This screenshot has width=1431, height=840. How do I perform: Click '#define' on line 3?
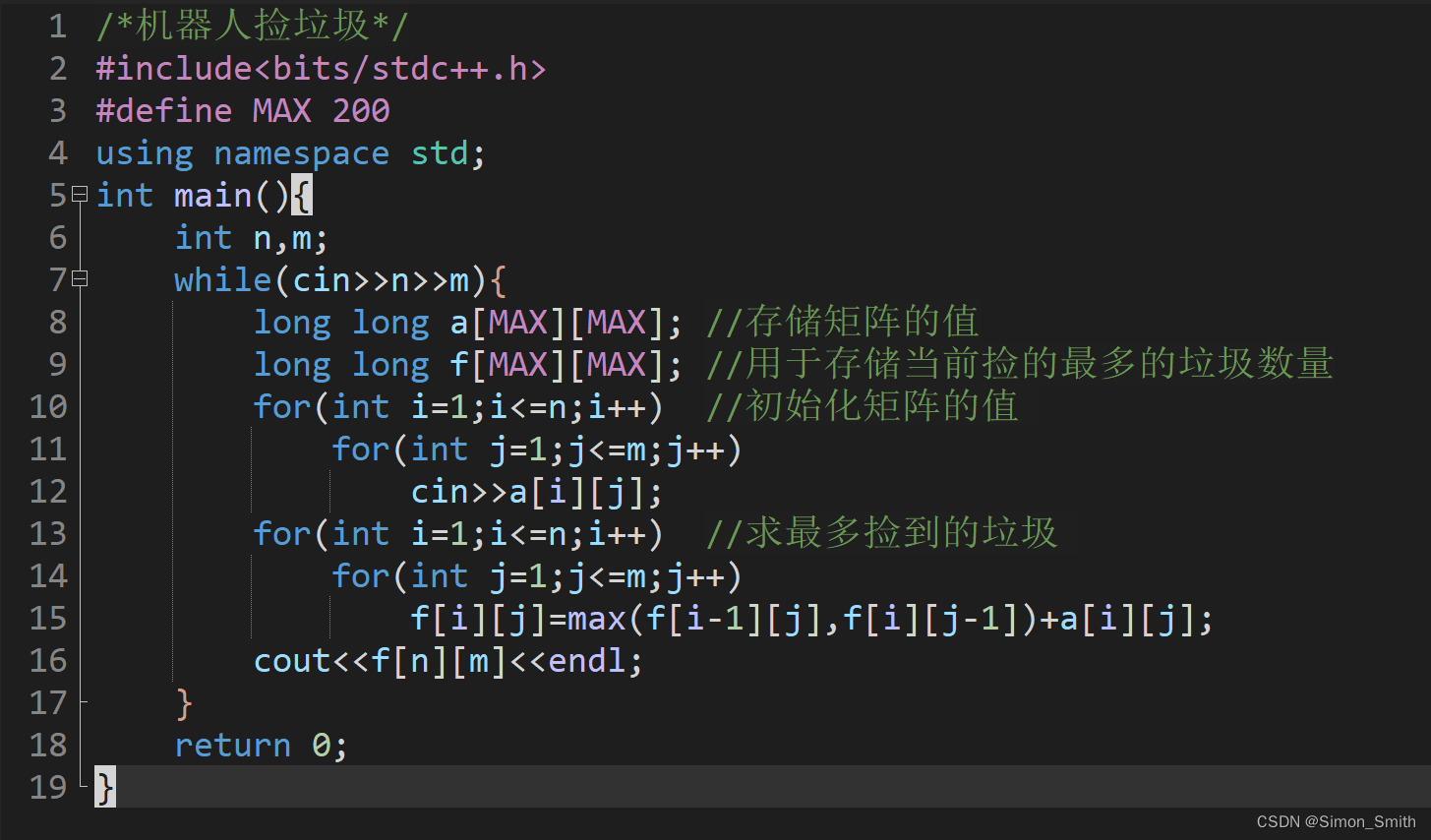pos(164,111)
